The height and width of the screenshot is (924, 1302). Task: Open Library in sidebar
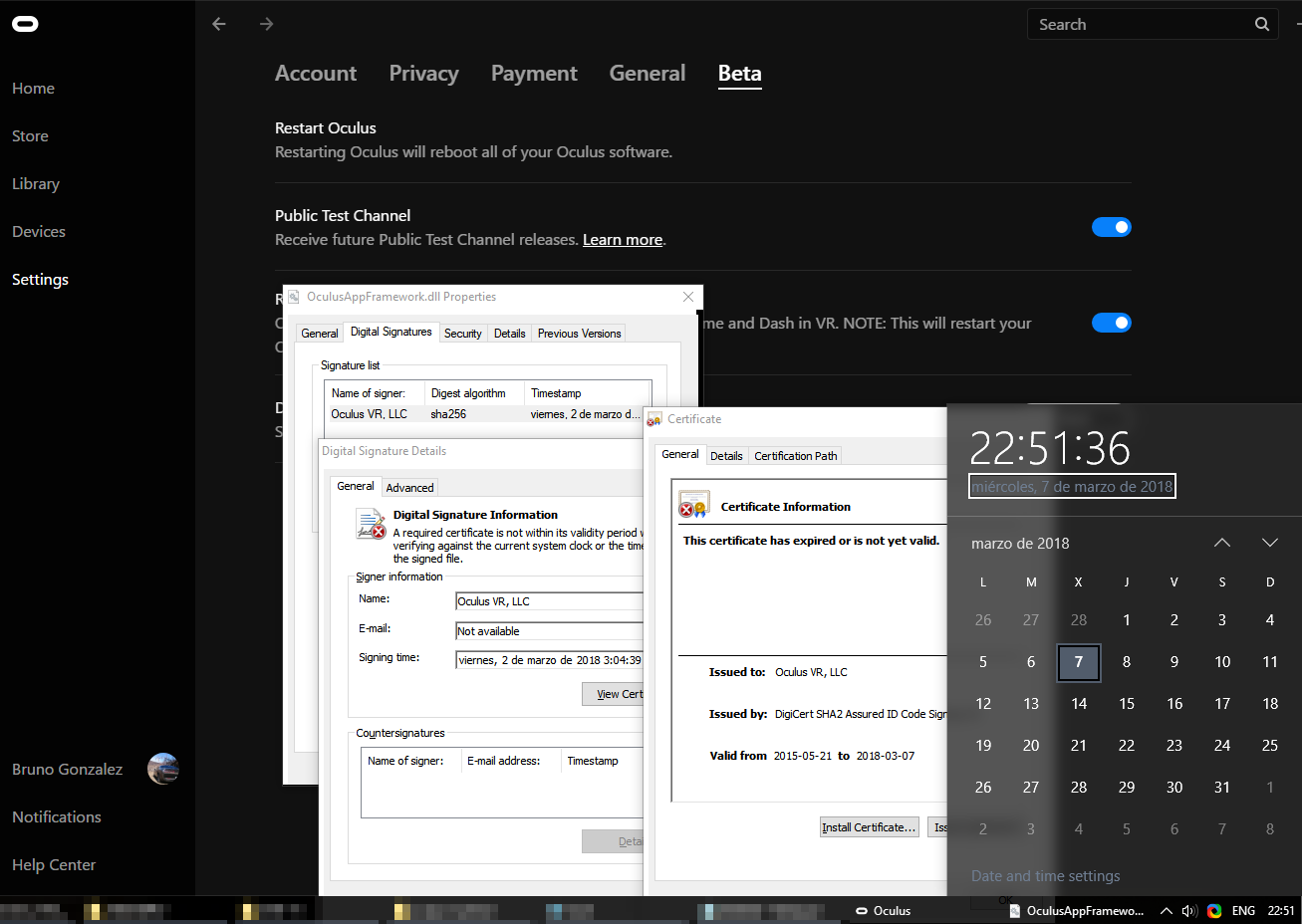pyautogui.click(x=36, y=184)
